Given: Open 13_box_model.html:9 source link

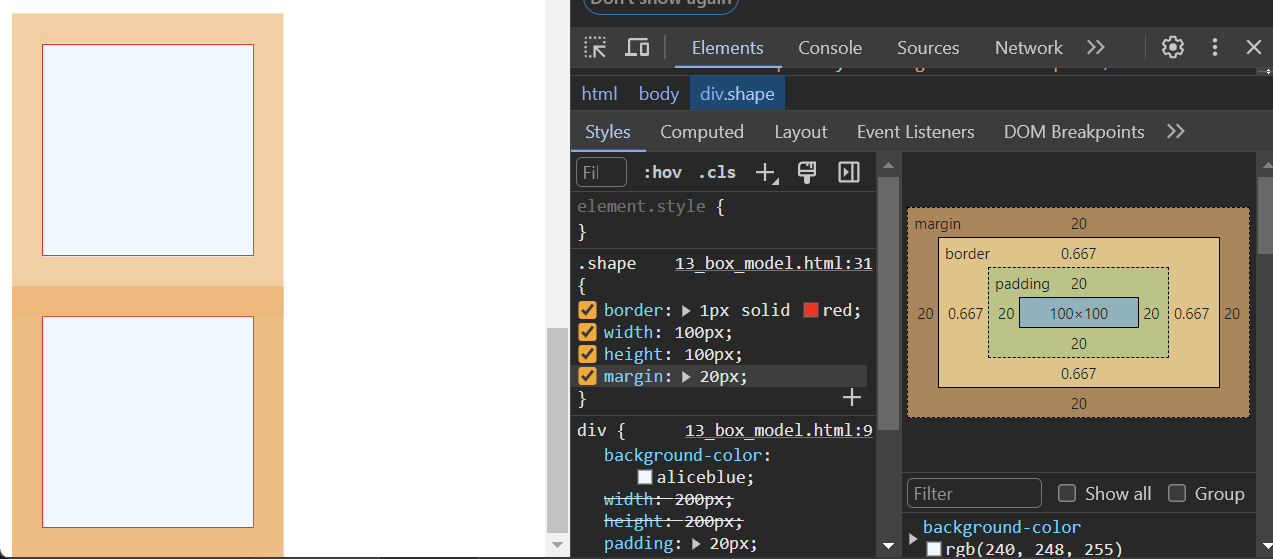Looking at the screenshot, I should click(779, 430).
